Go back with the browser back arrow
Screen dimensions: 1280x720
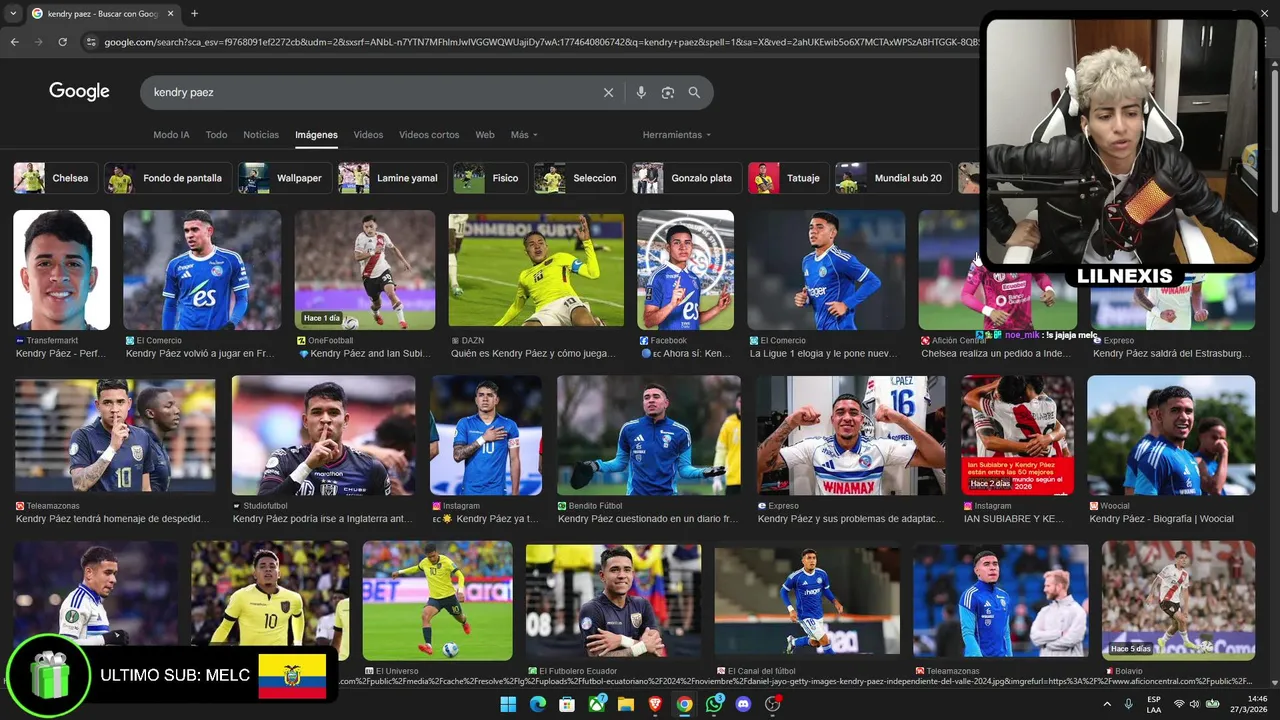[14, 42]
